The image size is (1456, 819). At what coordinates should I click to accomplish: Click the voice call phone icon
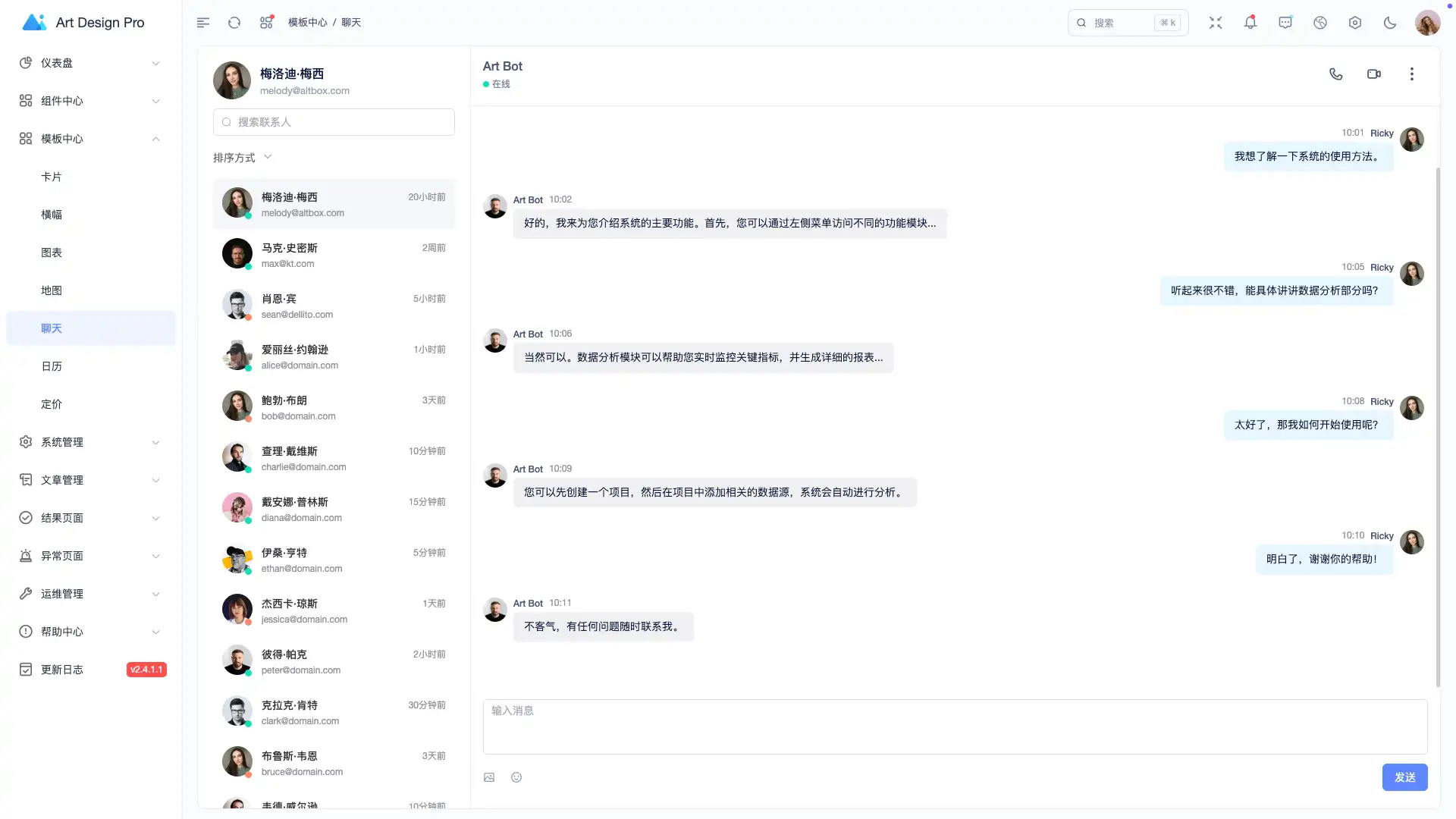pos(1335,74)
